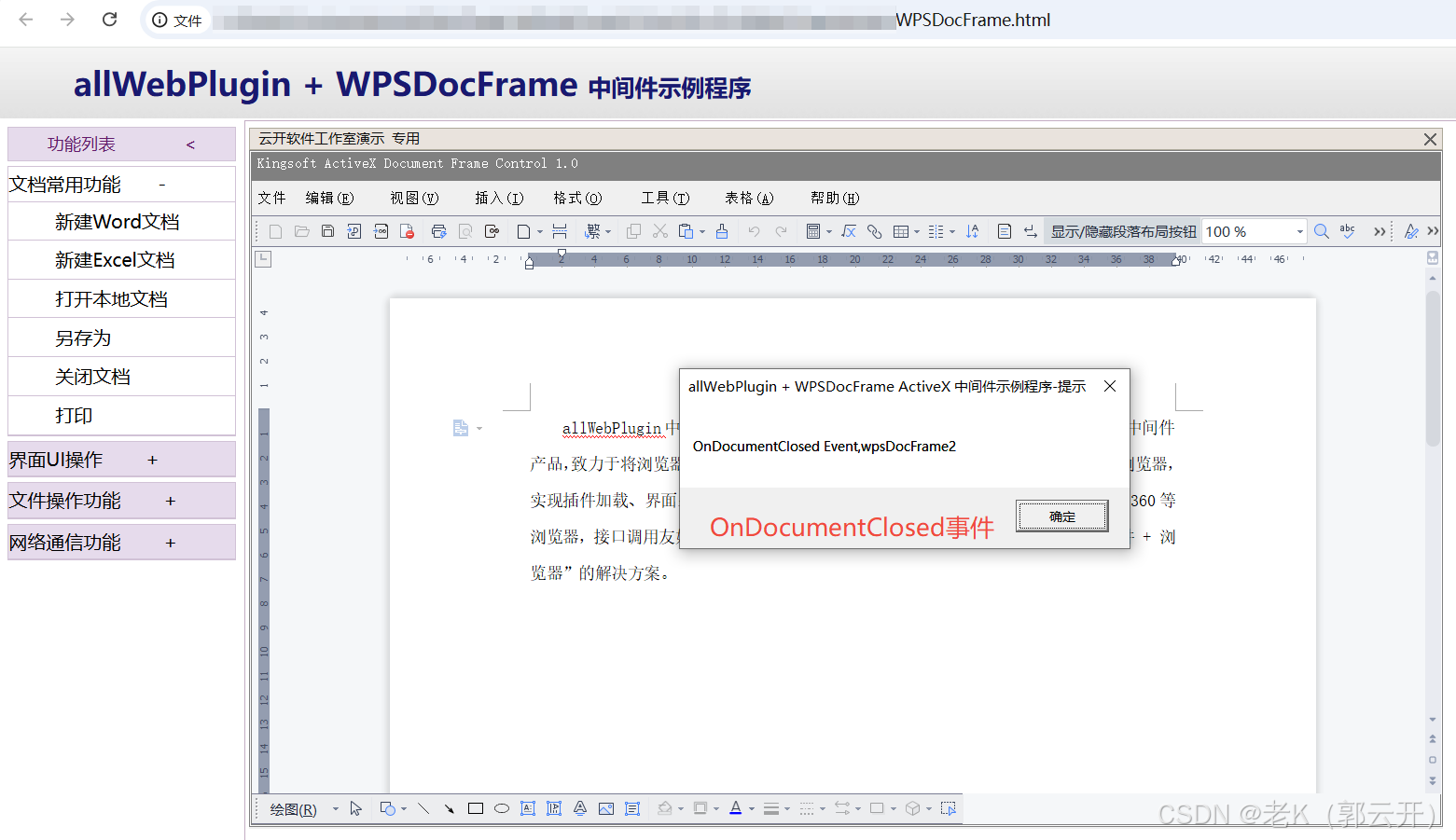Image resolution: width=1456 pixels, height=840 pixels.
Task: Click the Redo arrow icon
Action: pos(781,231)
